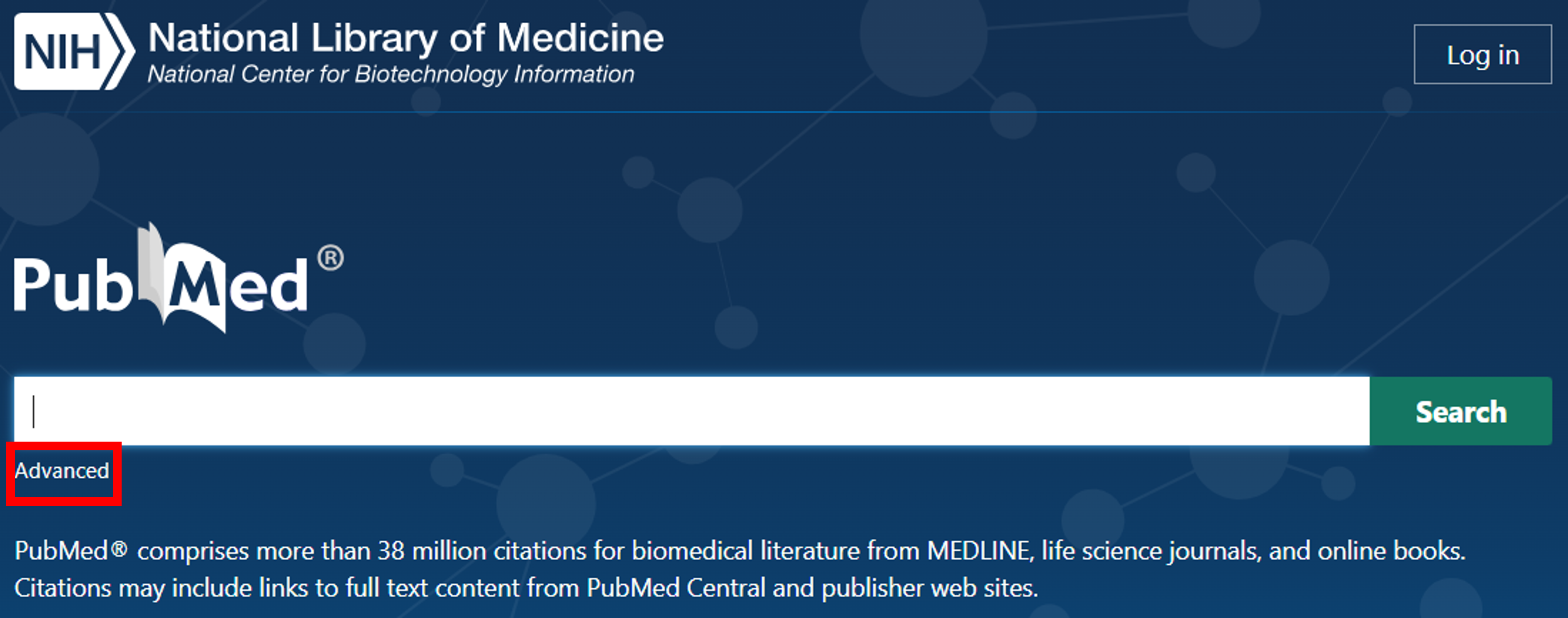
Task: Focus the PubMed search input field
Action: pyautogui.click(x=691, y=412)
